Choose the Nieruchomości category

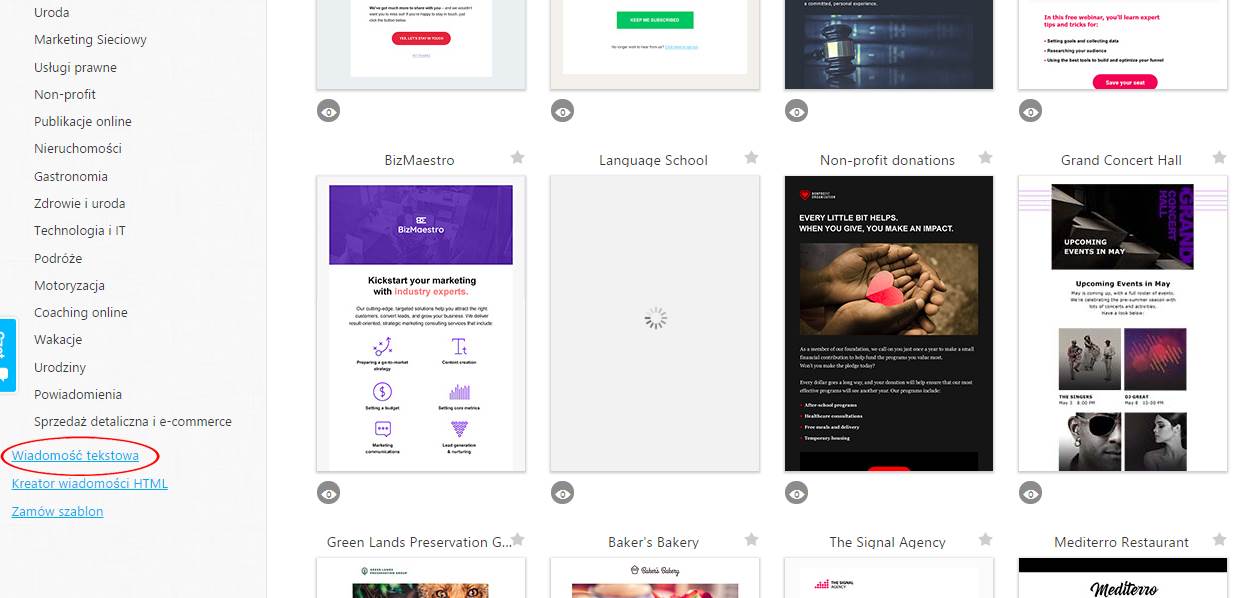pyautogui.click(x=78, y=148)
